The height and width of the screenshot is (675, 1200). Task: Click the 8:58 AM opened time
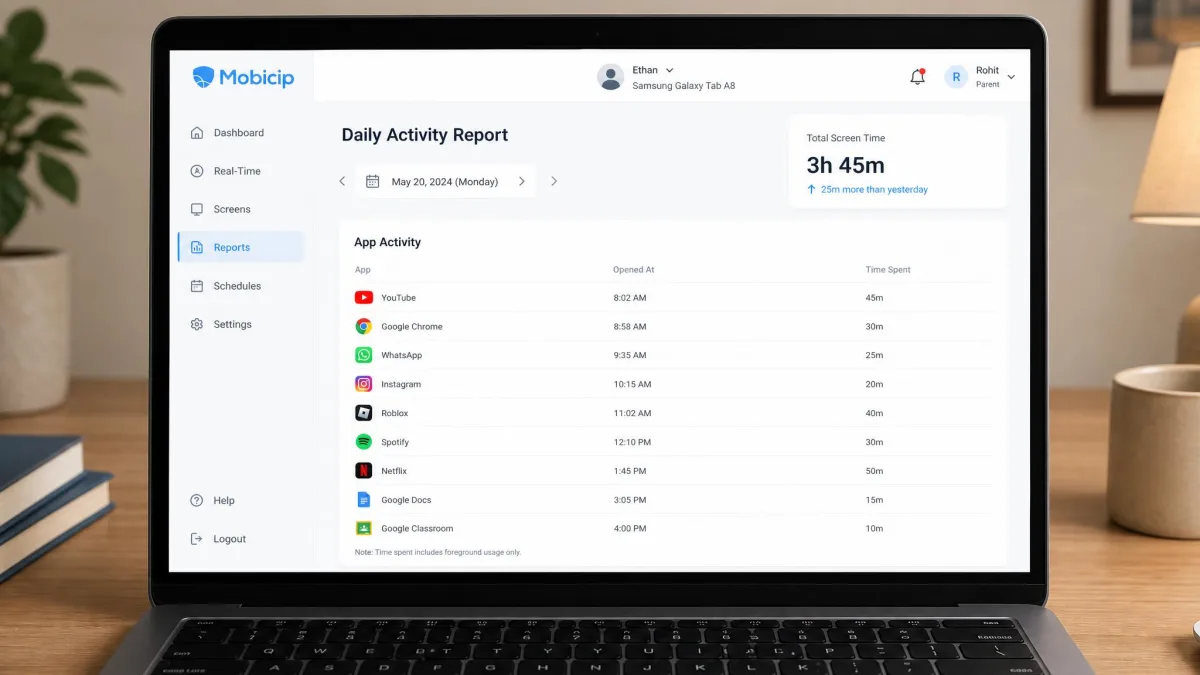click(630, 327)
